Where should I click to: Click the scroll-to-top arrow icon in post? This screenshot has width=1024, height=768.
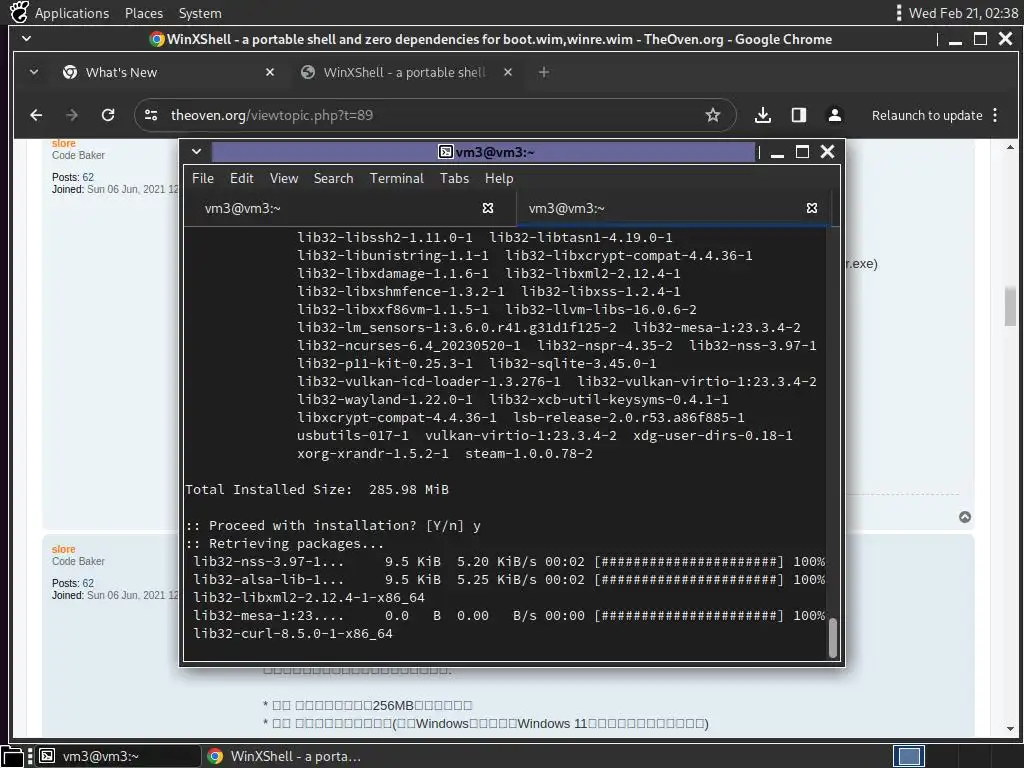[965, 517]
